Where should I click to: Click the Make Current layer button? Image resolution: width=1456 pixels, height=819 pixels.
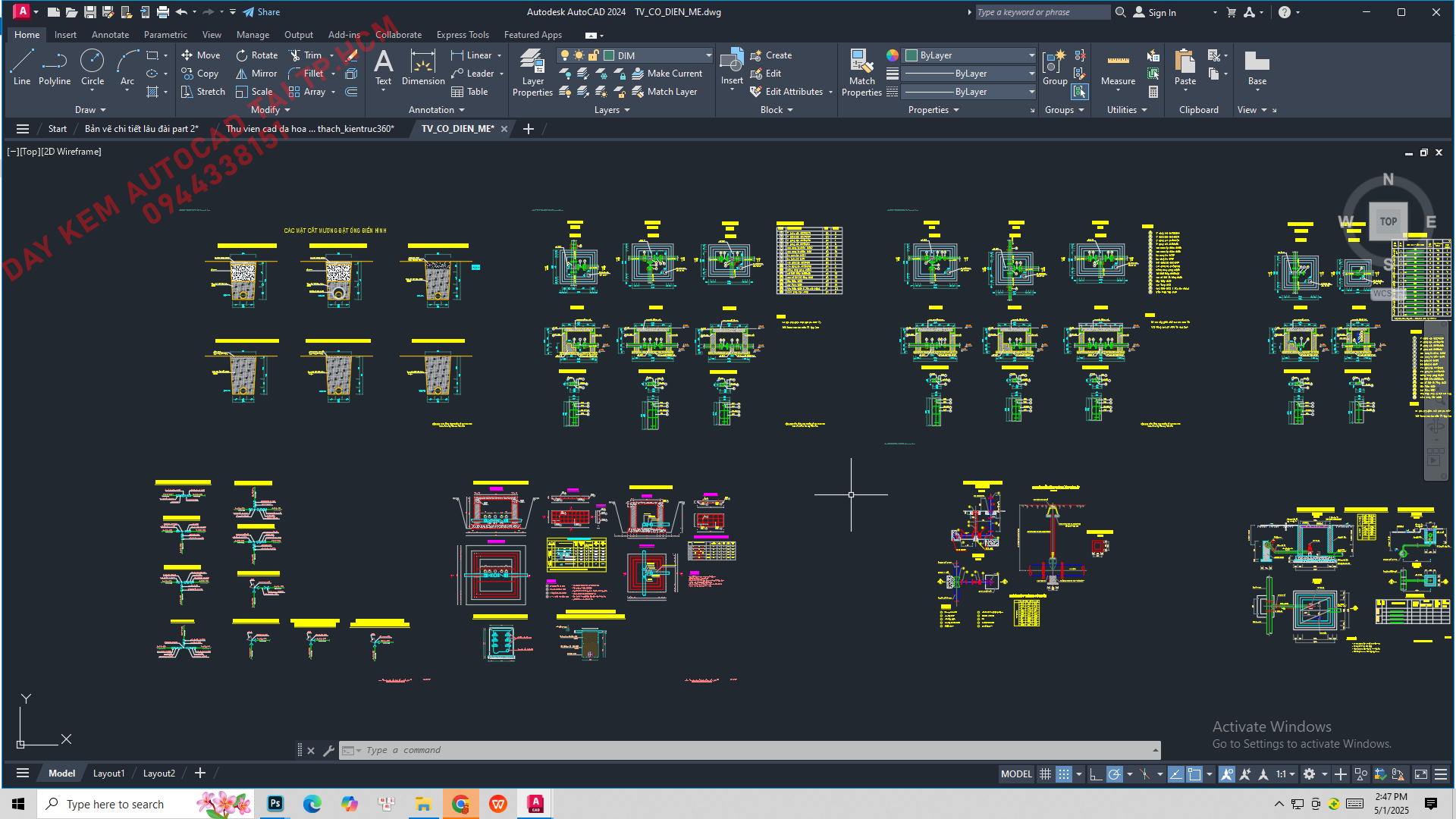pos(667,74)
